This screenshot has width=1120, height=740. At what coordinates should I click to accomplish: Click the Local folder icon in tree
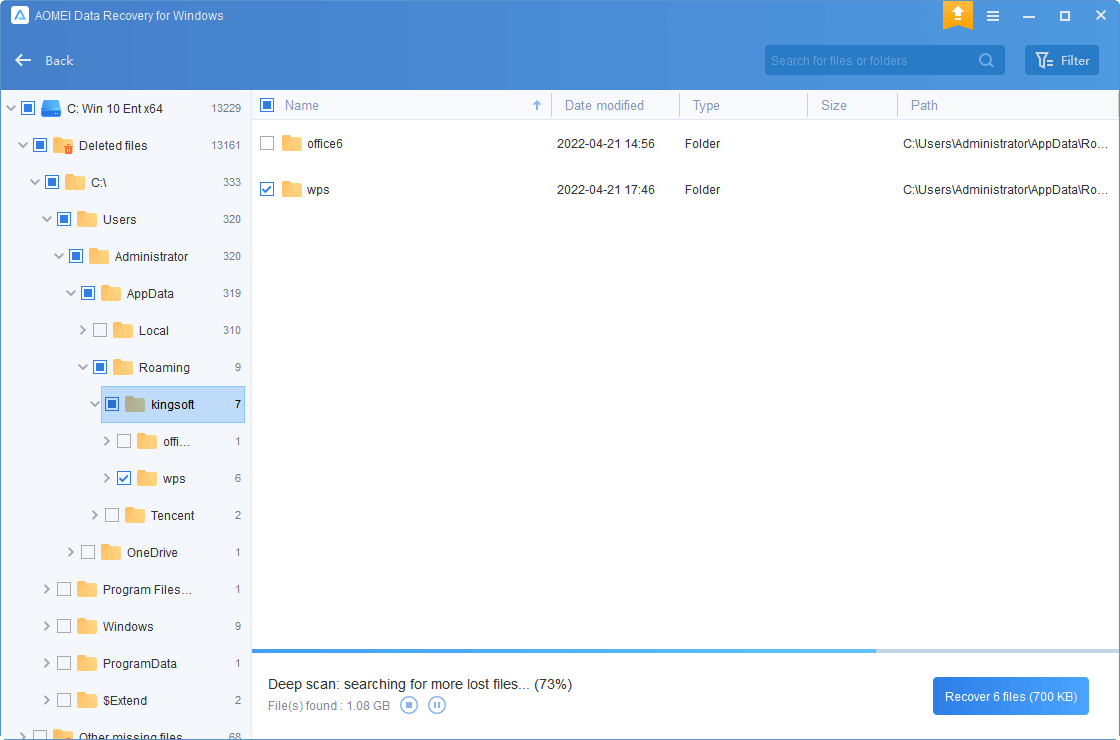123,330
